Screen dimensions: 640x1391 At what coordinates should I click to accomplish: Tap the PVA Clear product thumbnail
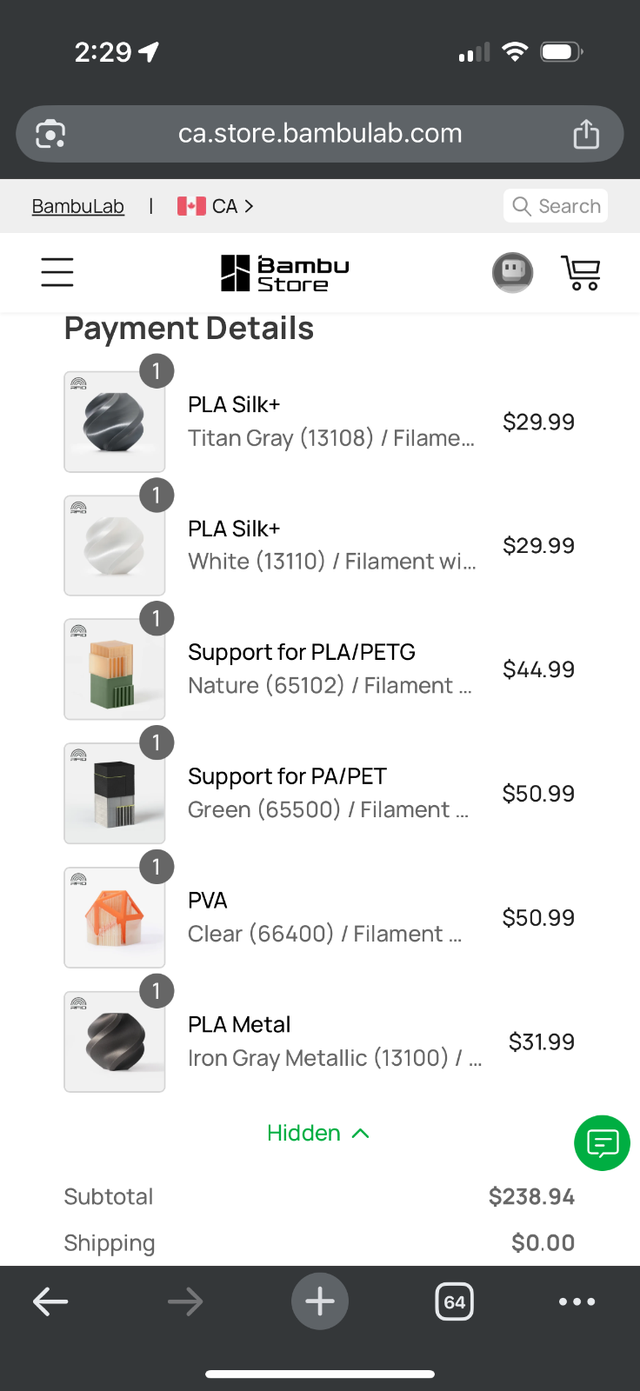coord(114,917)
